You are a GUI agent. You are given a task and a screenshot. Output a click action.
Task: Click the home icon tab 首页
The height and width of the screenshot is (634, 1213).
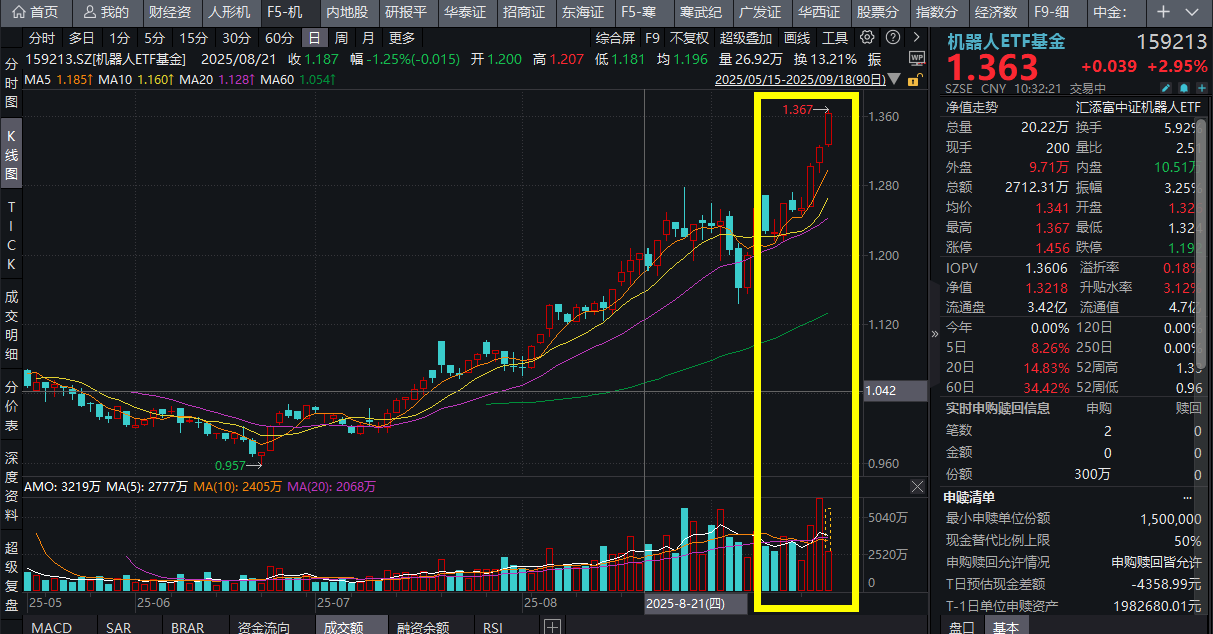pos(35,12)
